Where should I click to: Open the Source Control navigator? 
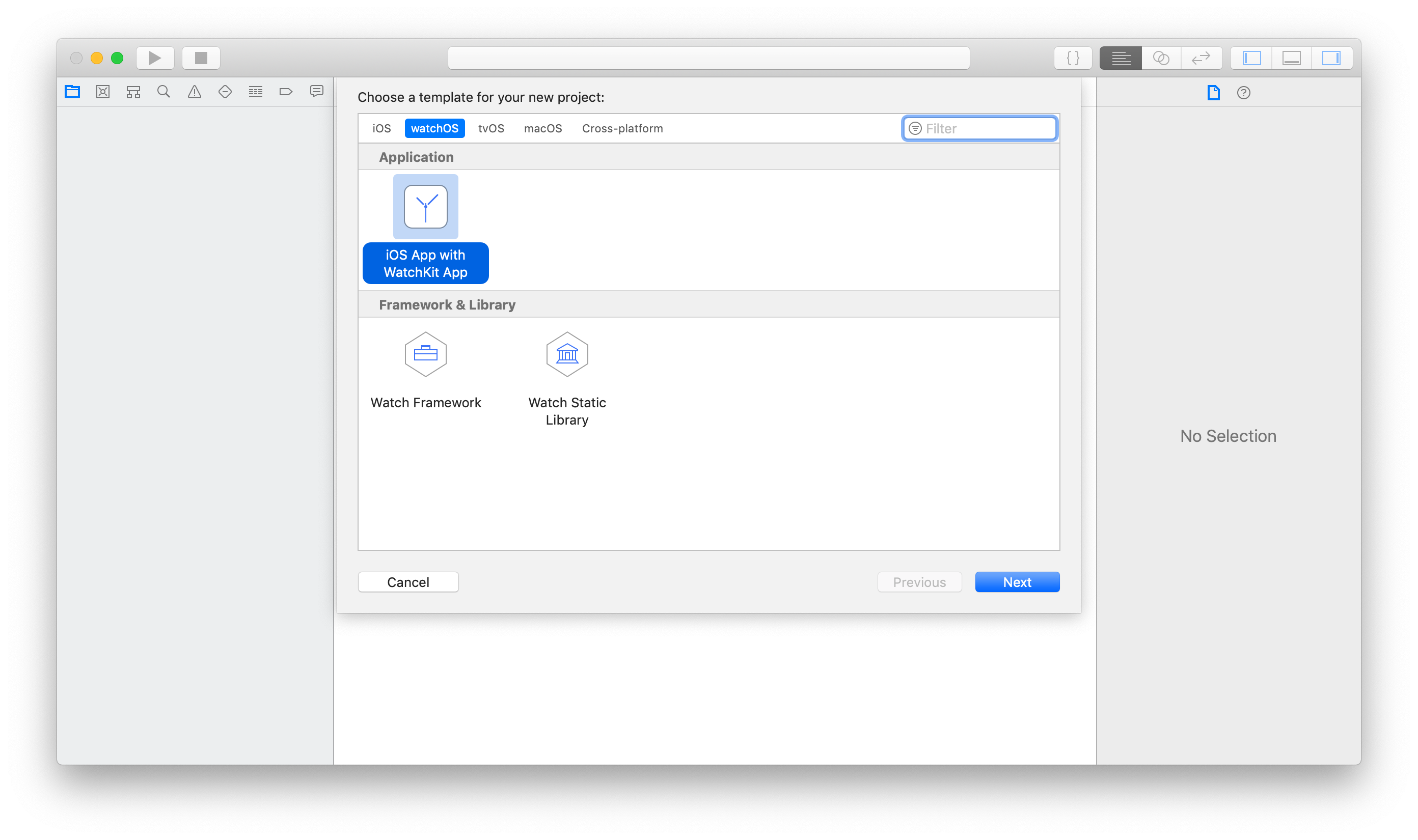tap(103, 92)
